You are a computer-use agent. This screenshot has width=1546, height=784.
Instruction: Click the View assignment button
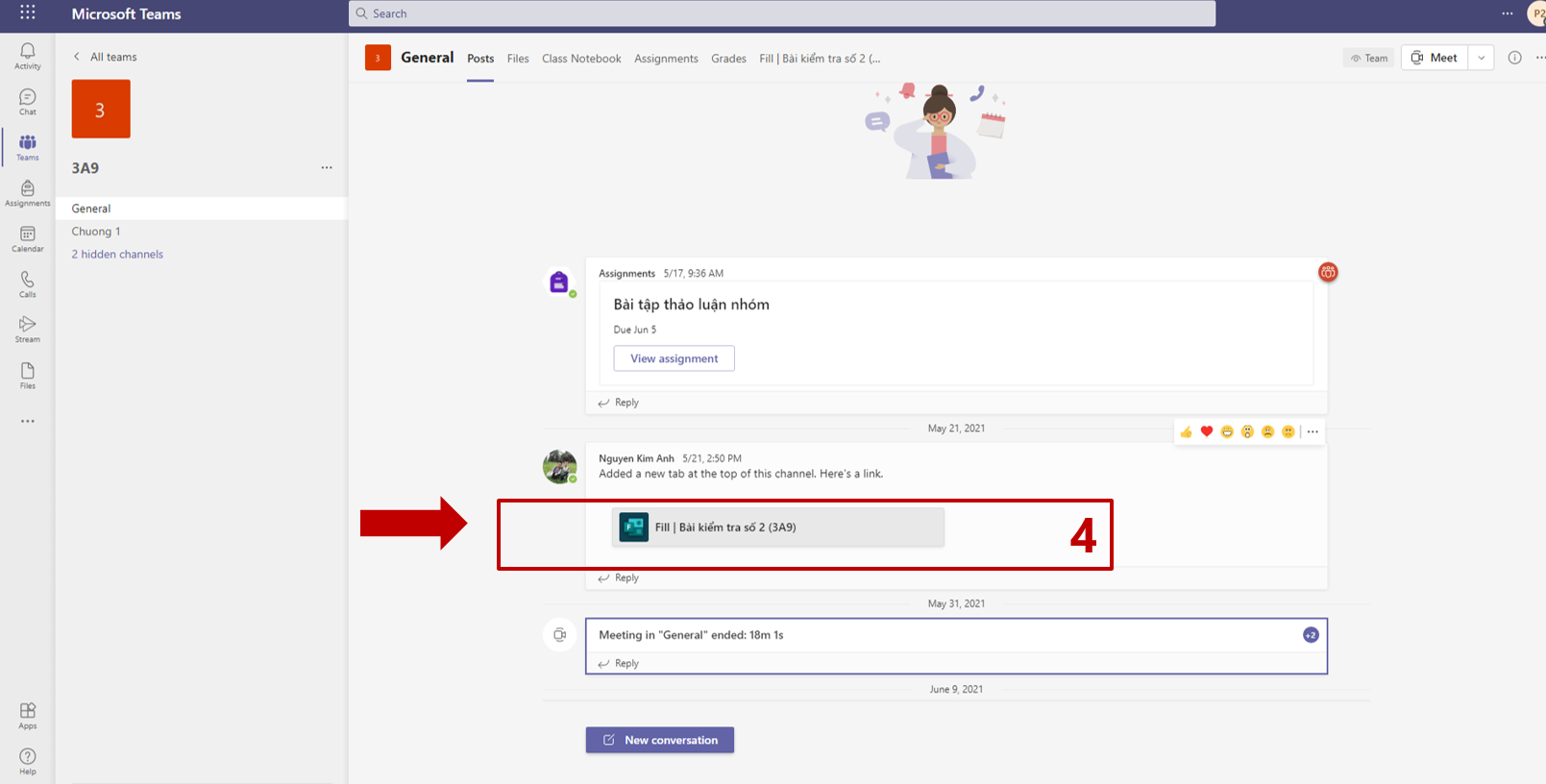click(674, 358)
